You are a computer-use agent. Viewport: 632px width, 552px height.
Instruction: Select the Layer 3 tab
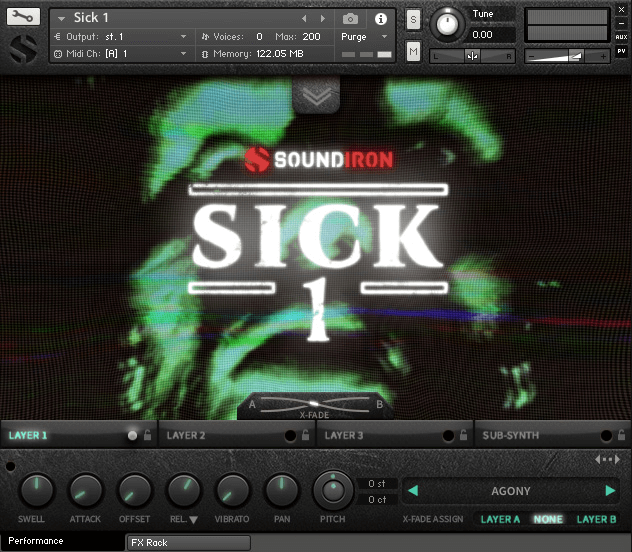(x=345, y=436)
